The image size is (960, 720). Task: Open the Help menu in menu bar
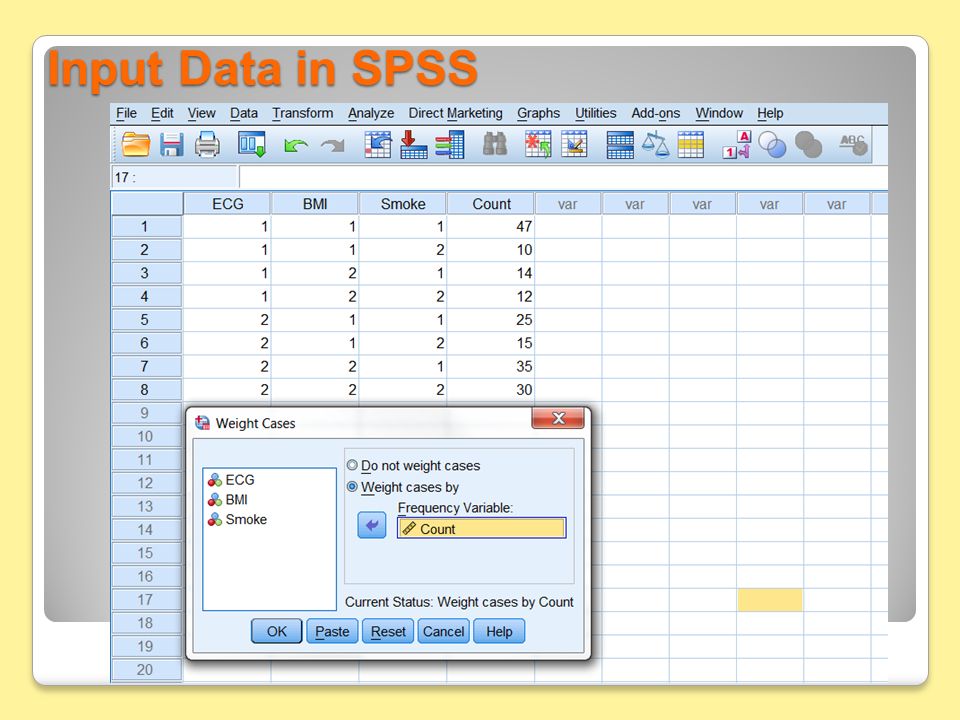pos(770,113)
